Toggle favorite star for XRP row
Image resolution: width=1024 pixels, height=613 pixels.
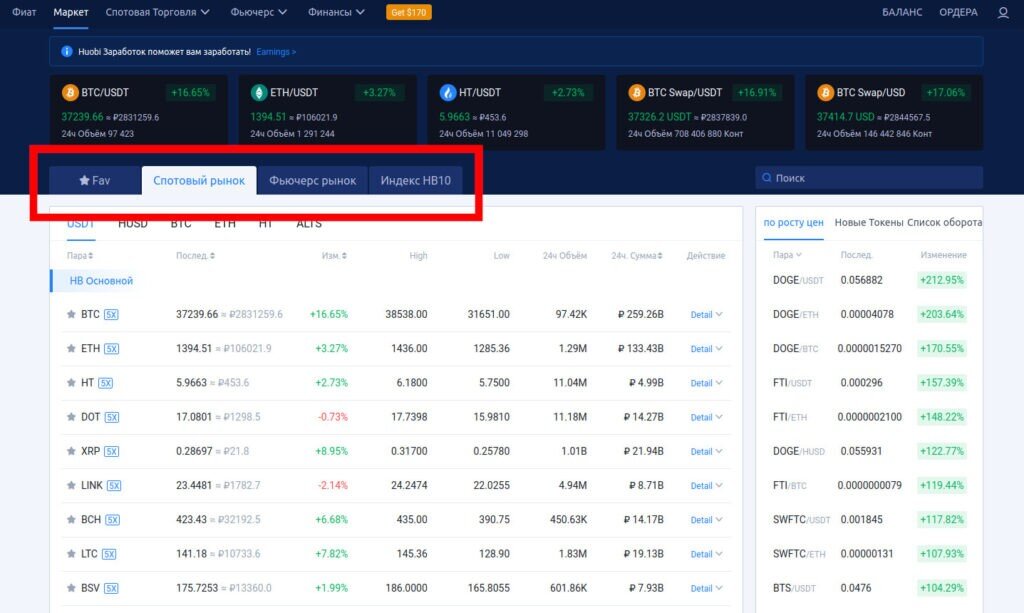pyautogui.click(x=71, y=451)
